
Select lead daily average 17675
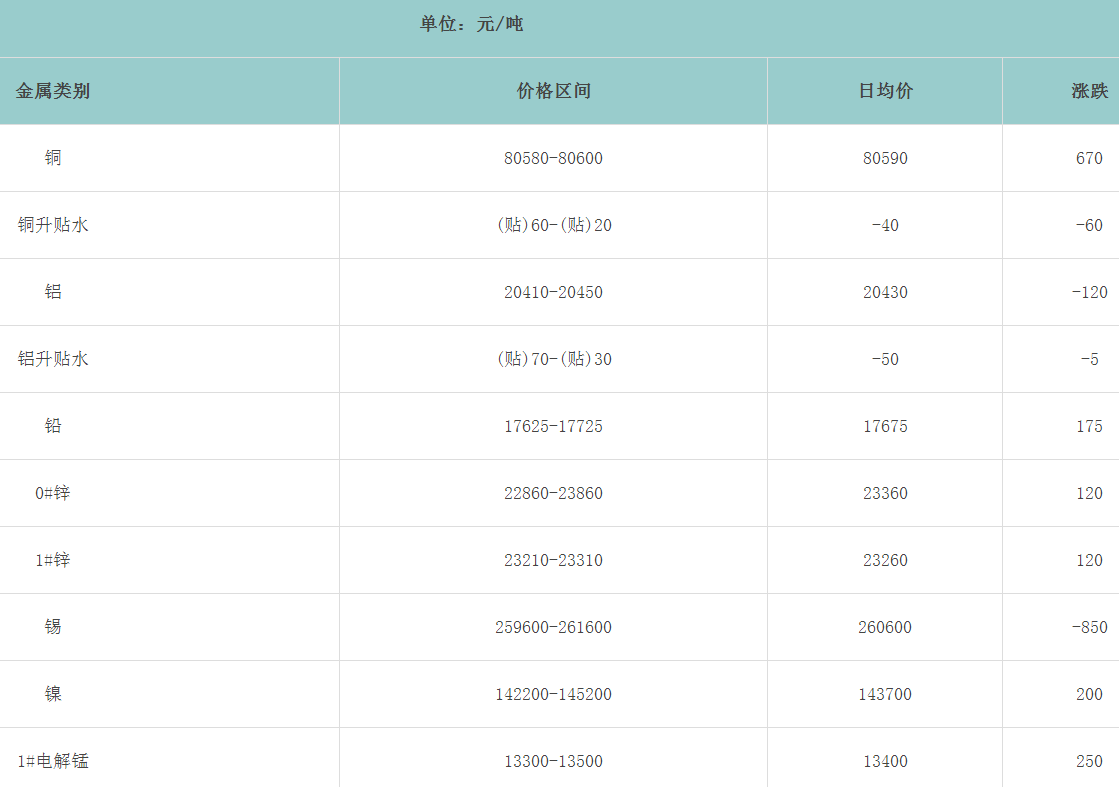click(x=885, y=426)
